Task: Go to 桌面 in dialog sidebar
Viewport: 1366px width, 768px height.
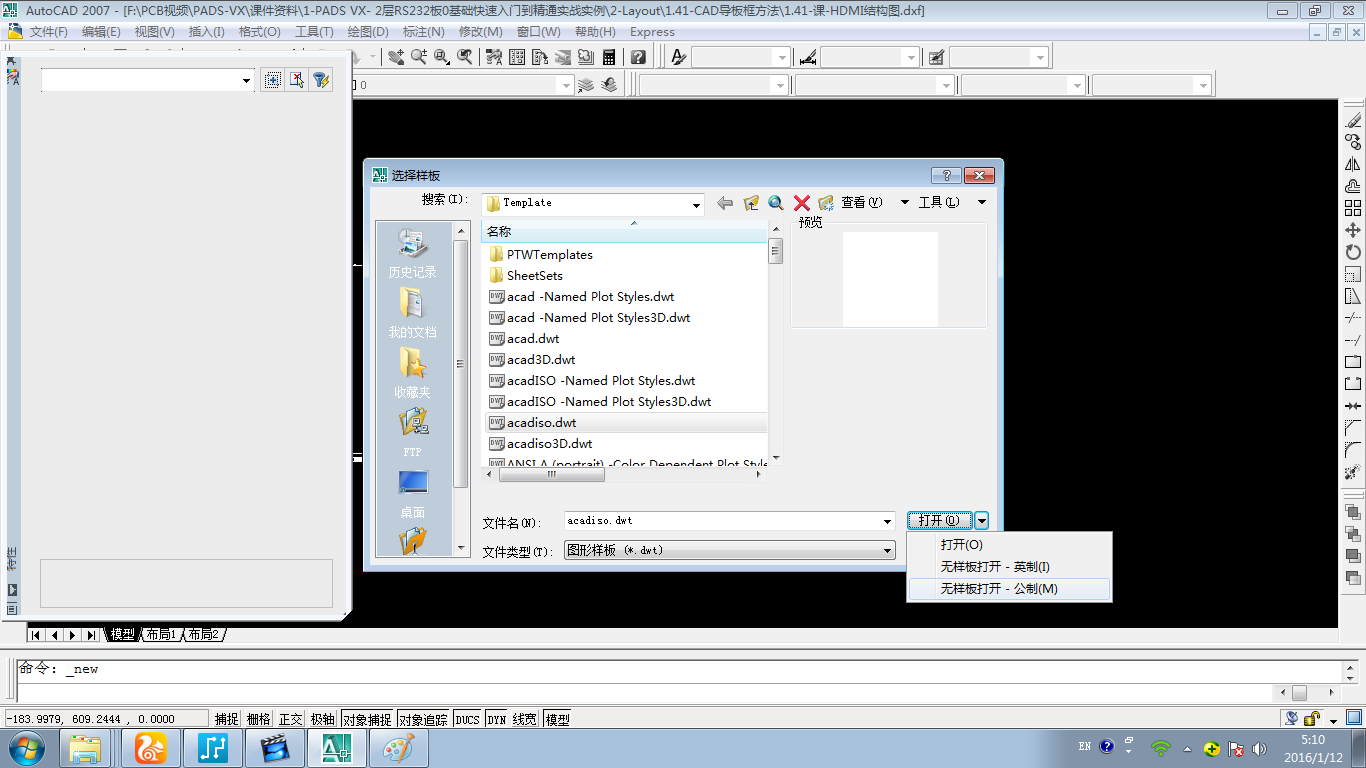Action: [413, 494]
